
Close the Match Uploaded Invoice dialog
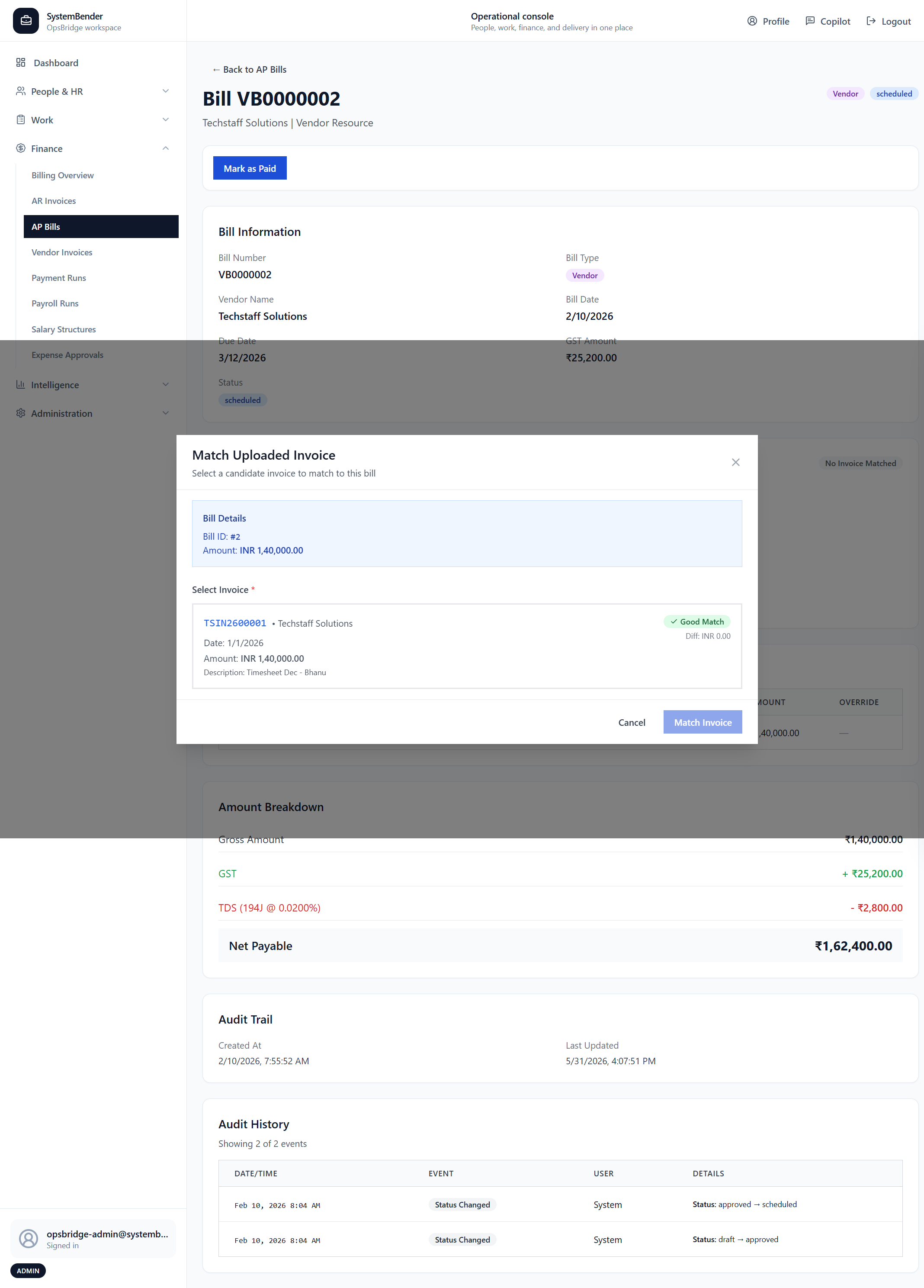coord(735,462)
